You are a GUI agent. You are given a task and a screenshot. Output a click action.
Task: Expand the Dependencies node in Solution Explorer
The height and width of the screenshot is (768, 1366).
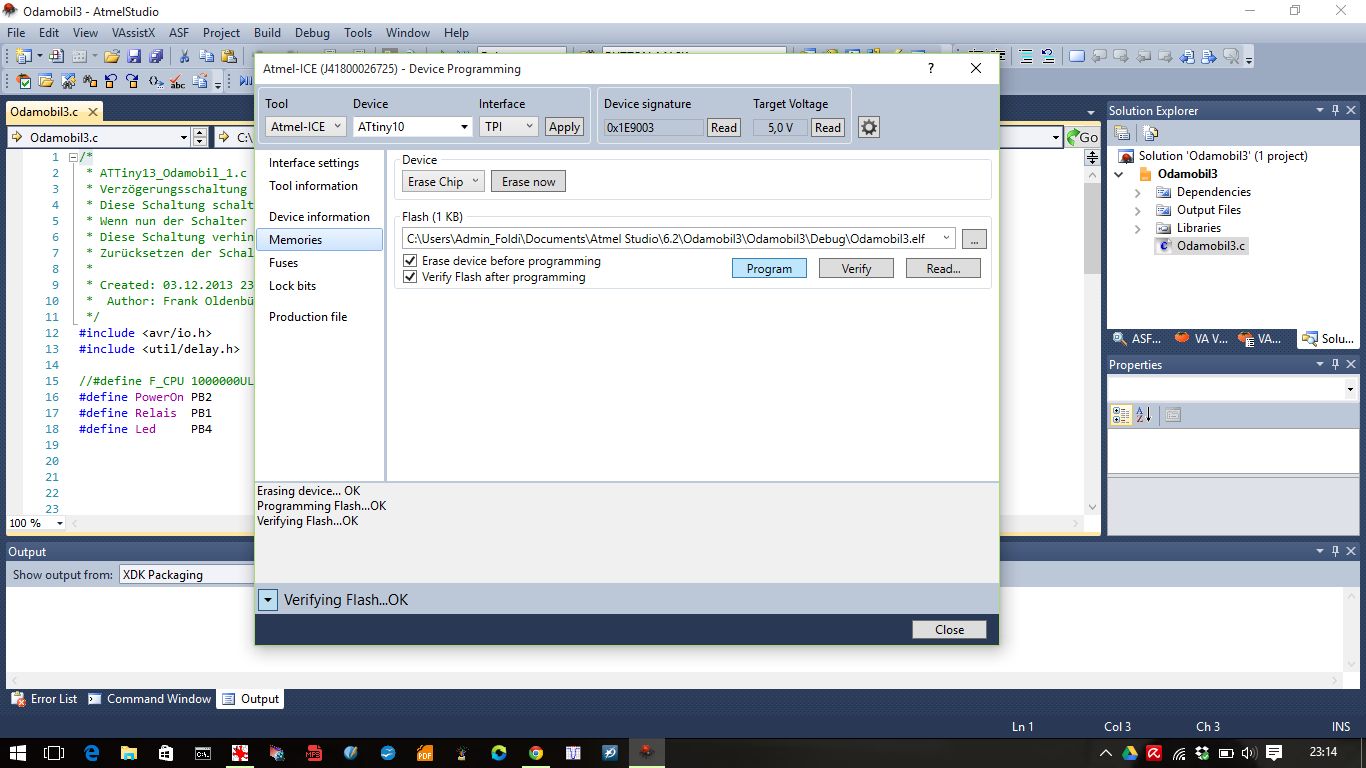point(1138,192)
